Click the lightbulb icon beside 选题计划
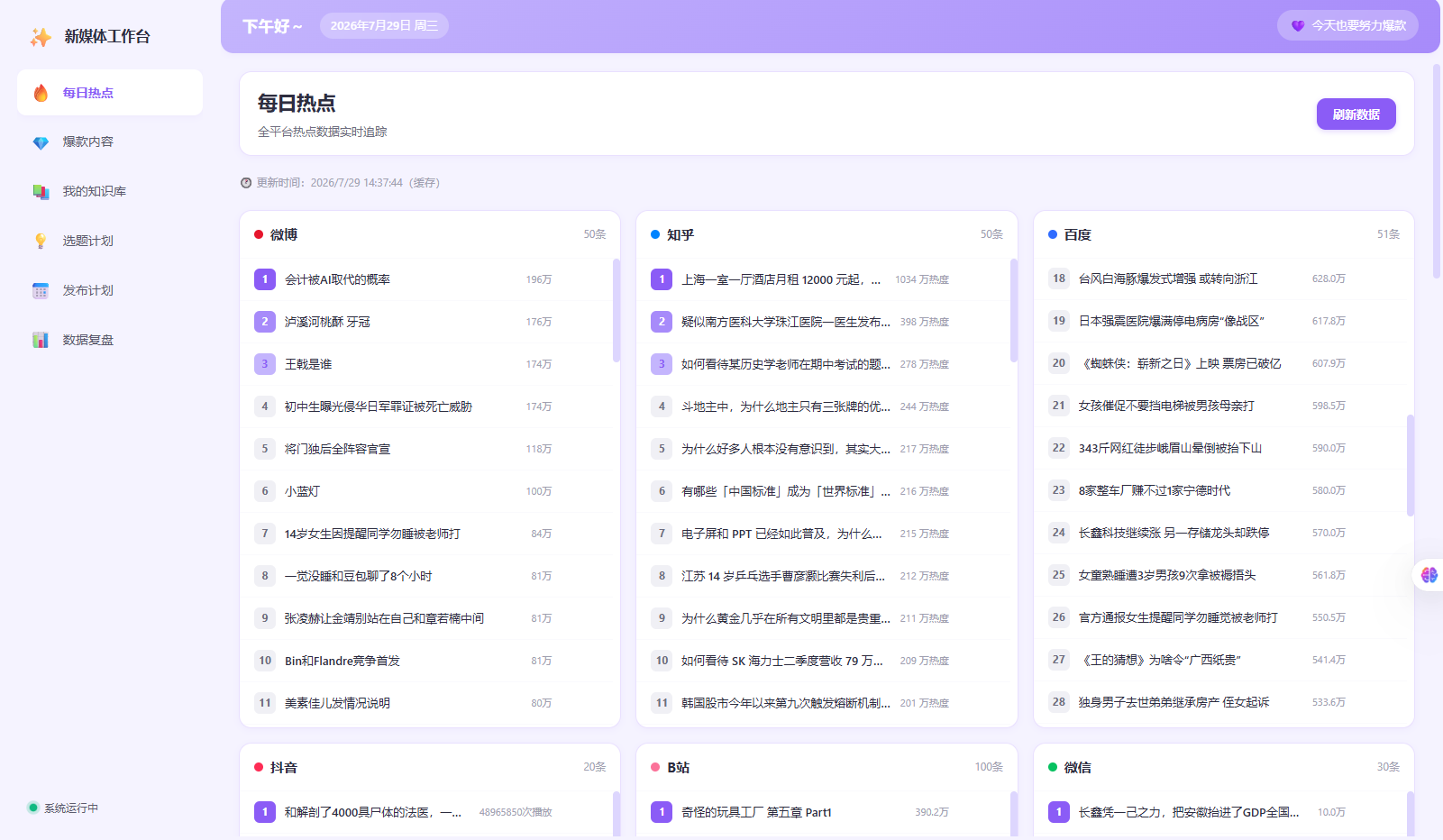This screenshot has height=840, width=1443. point(41,242)
